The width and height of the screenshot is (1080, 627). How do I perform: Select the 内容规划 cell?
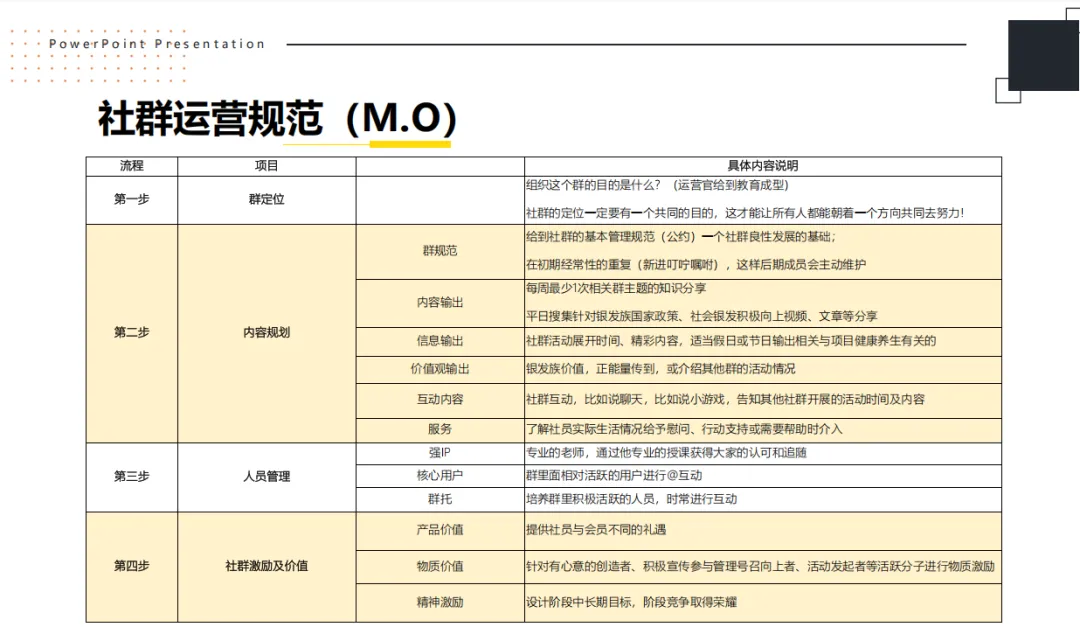click(267, 333)
